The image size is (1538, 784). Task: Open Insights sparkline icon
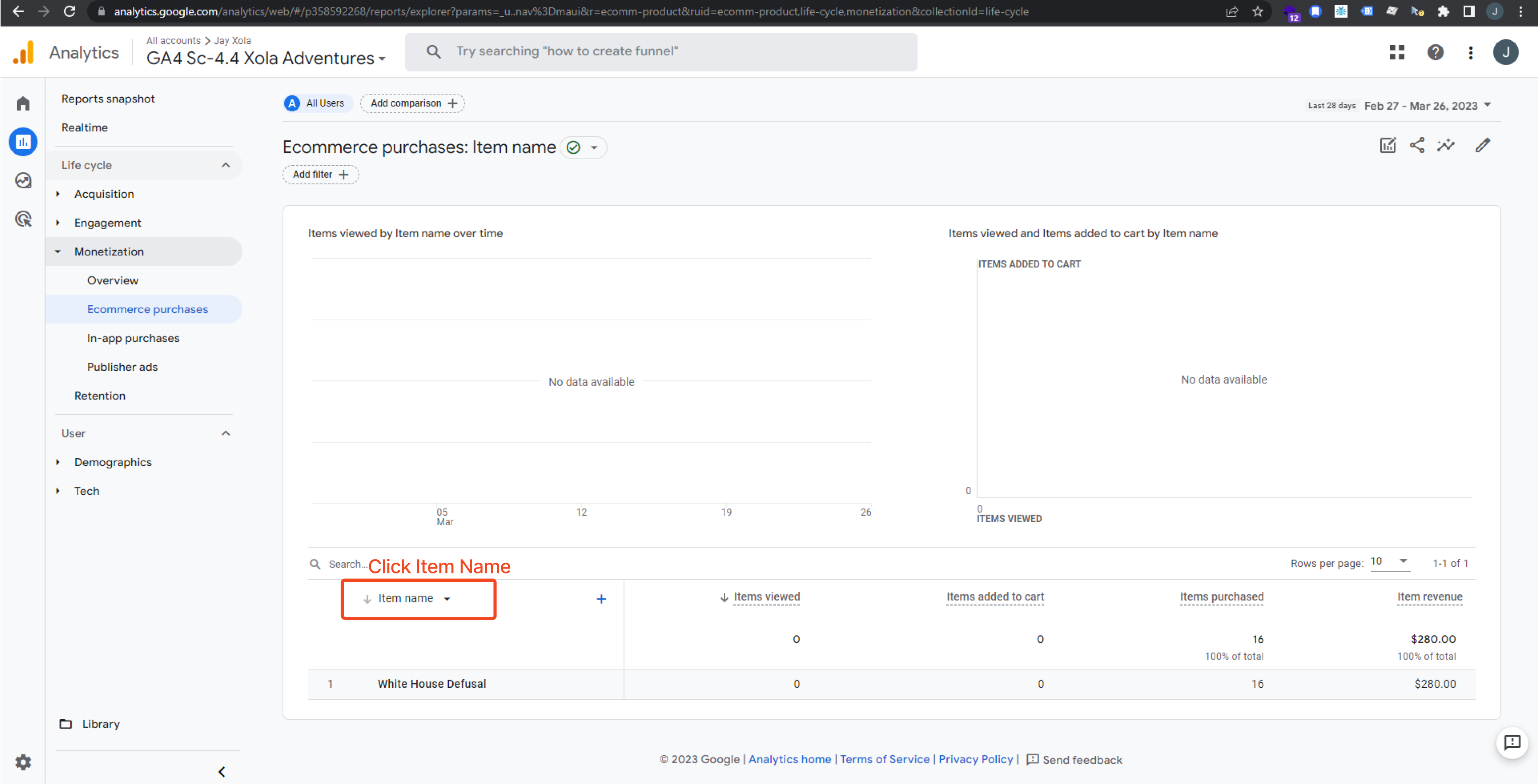pyautogui.click(x=1446, y=145)
